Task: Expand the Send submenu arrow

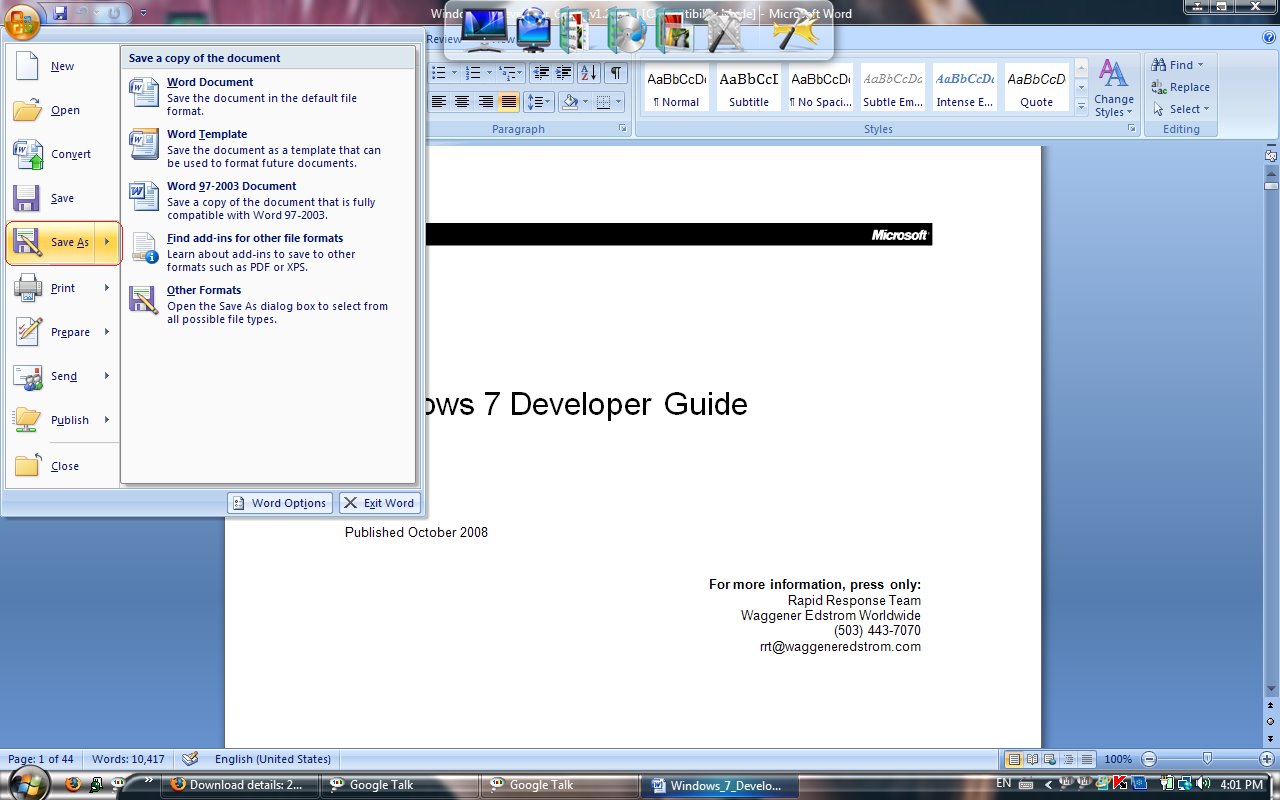Action: [107, 376]
